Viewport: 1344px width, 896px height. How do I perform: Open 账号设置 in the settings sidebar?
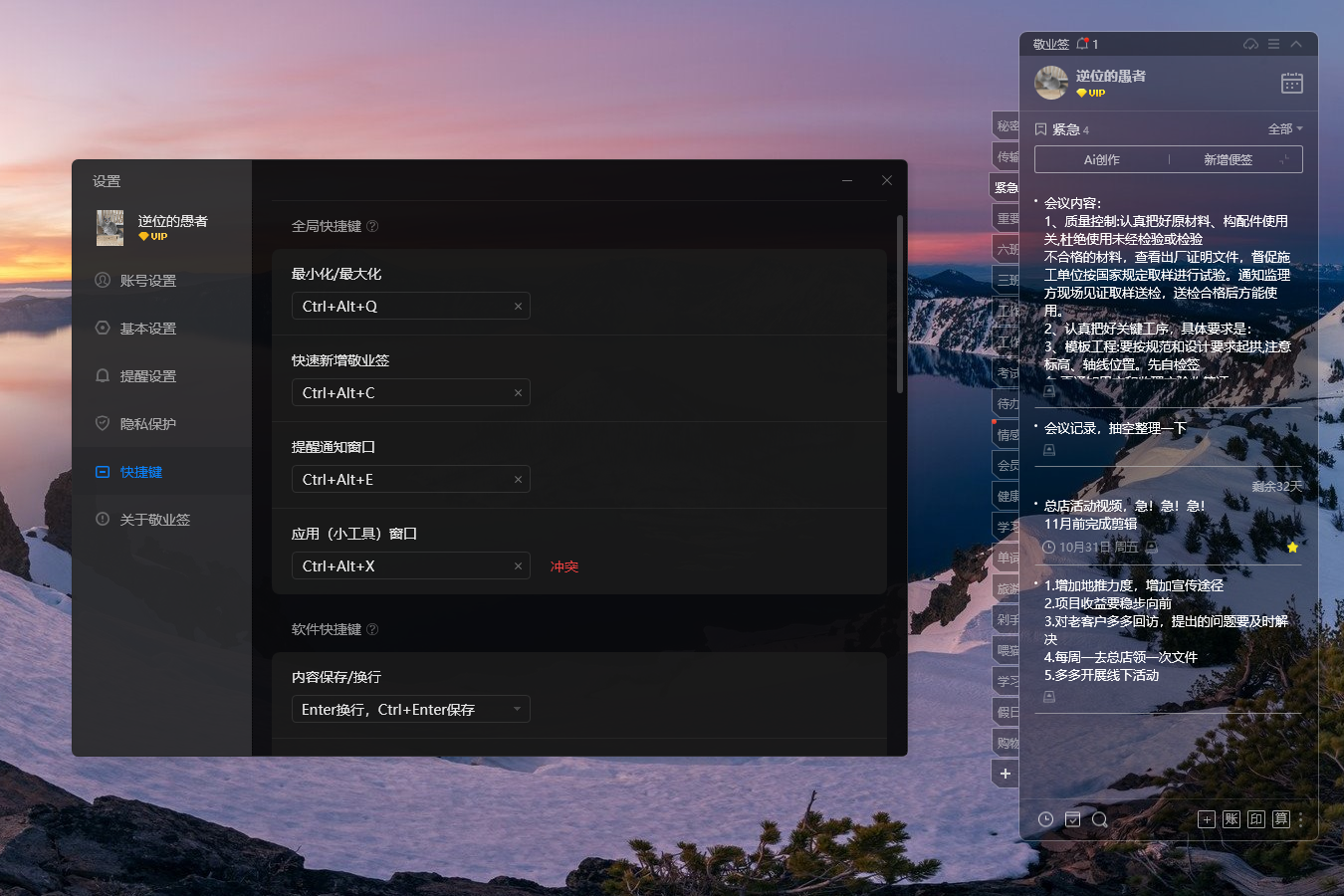[x=161, y=281]
